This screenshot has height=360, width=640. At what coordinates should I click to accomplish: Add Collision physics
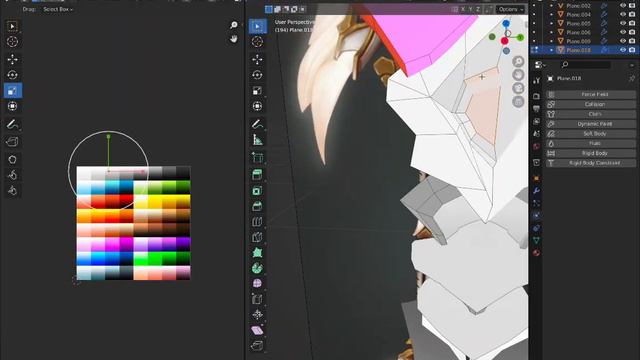[x=591, y=104]
